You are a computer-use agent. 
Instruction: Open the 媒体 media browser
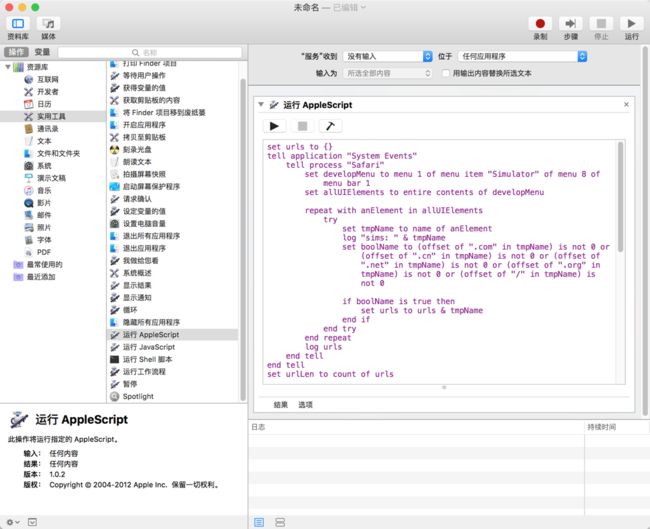pyautogui.click(x=49, y=24)
